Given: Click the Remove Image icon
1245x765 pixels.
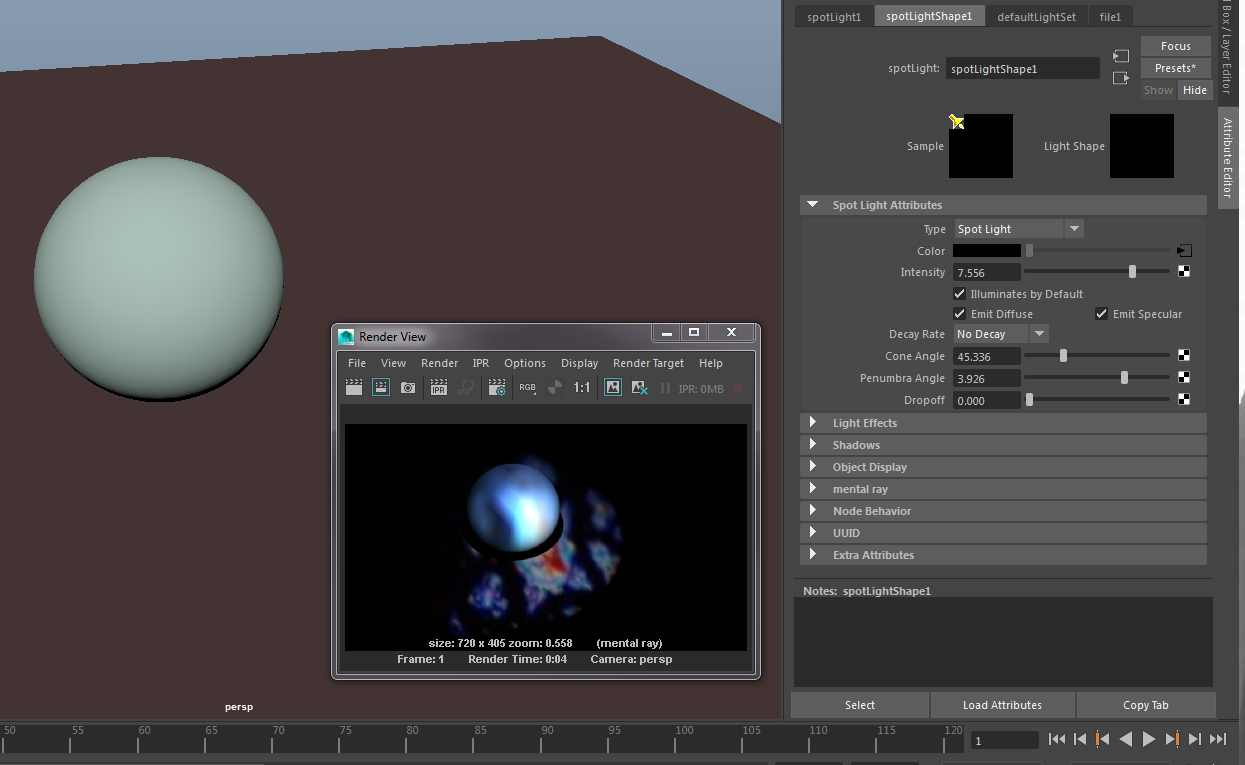Looking at the screenshot, I should 640,388.
